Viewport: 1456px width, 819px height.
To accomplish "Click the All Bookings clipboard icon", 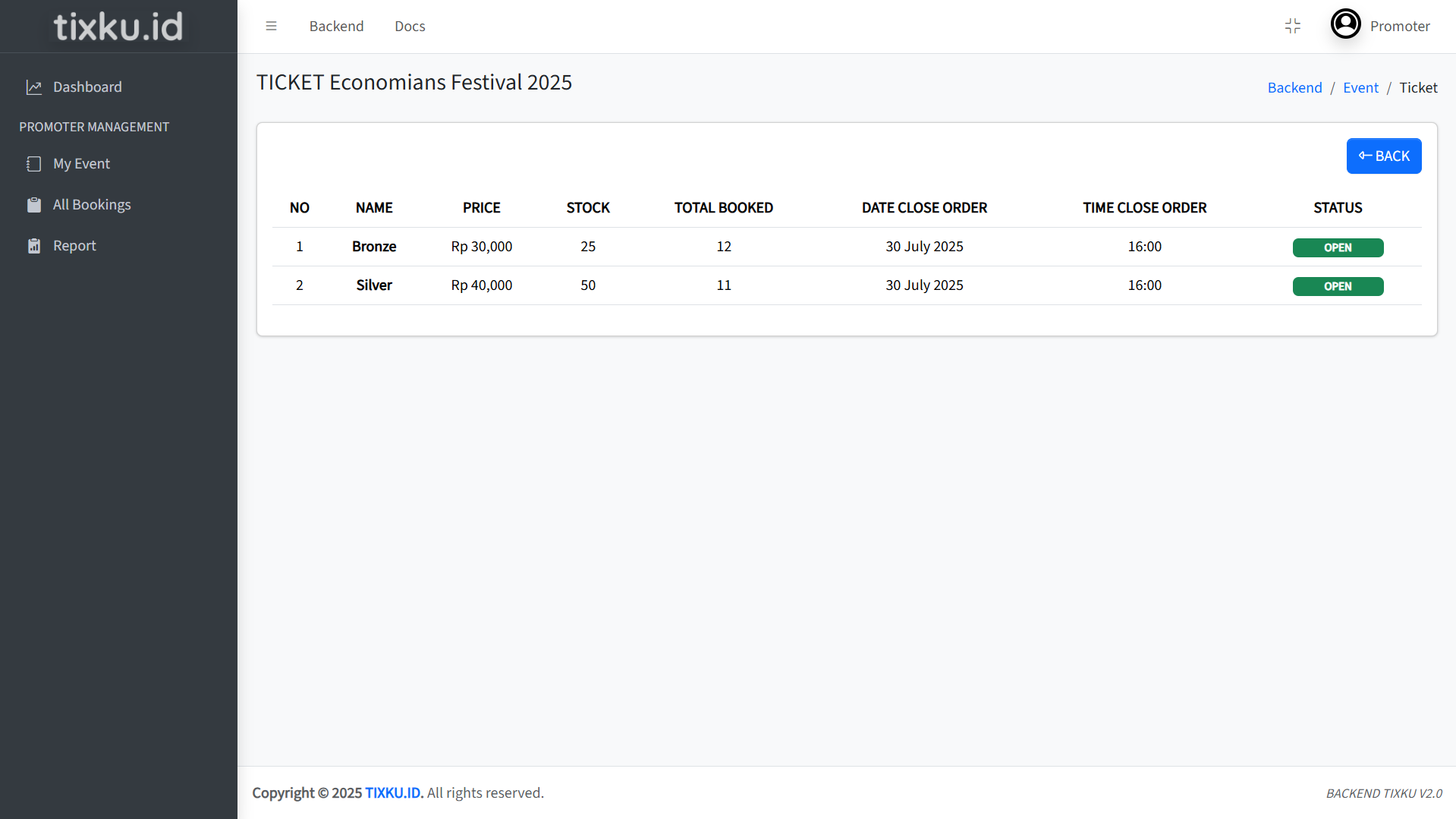I will [34, 205].
